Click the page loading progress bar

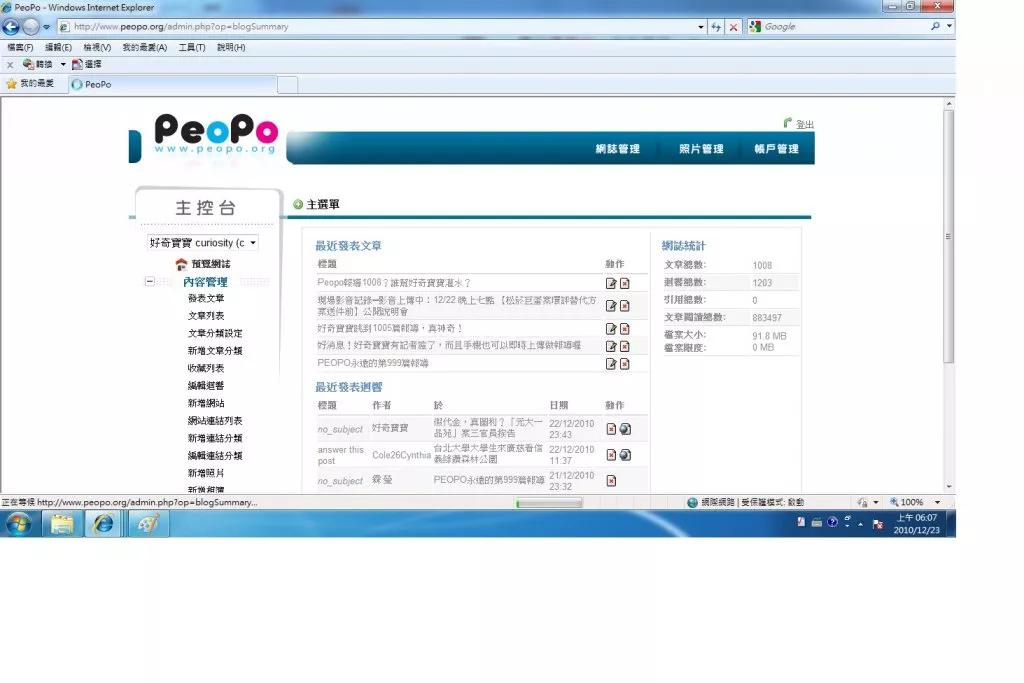click(549, 503)
